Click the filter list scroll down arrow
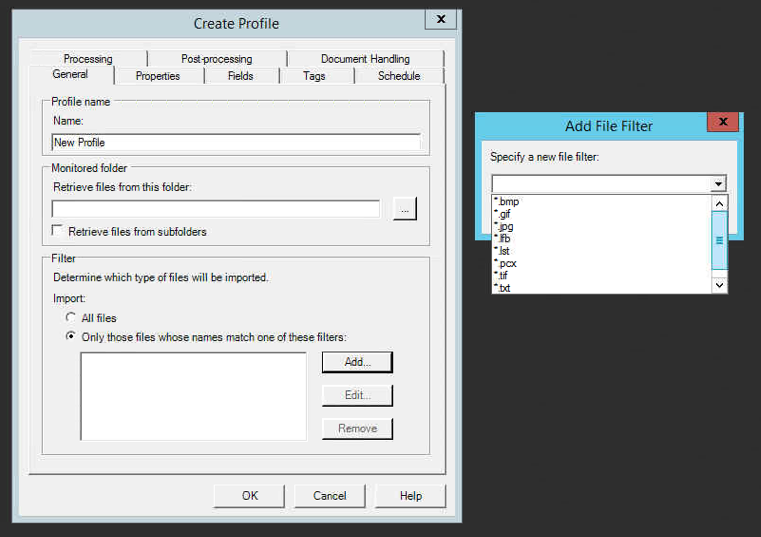The width and height of the screenshot is (761, 537). pos(719,285)
